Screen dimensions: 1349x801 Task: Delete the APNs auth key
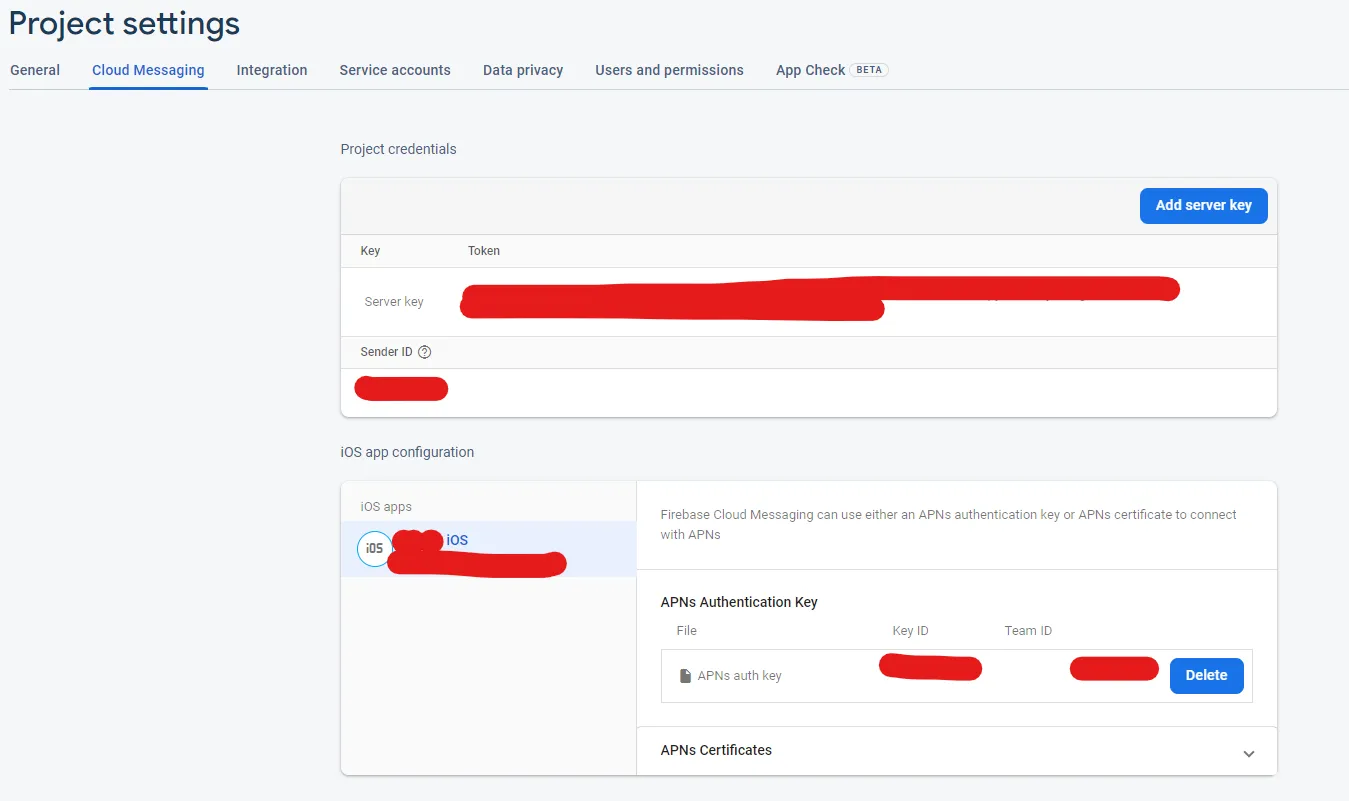[1207, 675]
